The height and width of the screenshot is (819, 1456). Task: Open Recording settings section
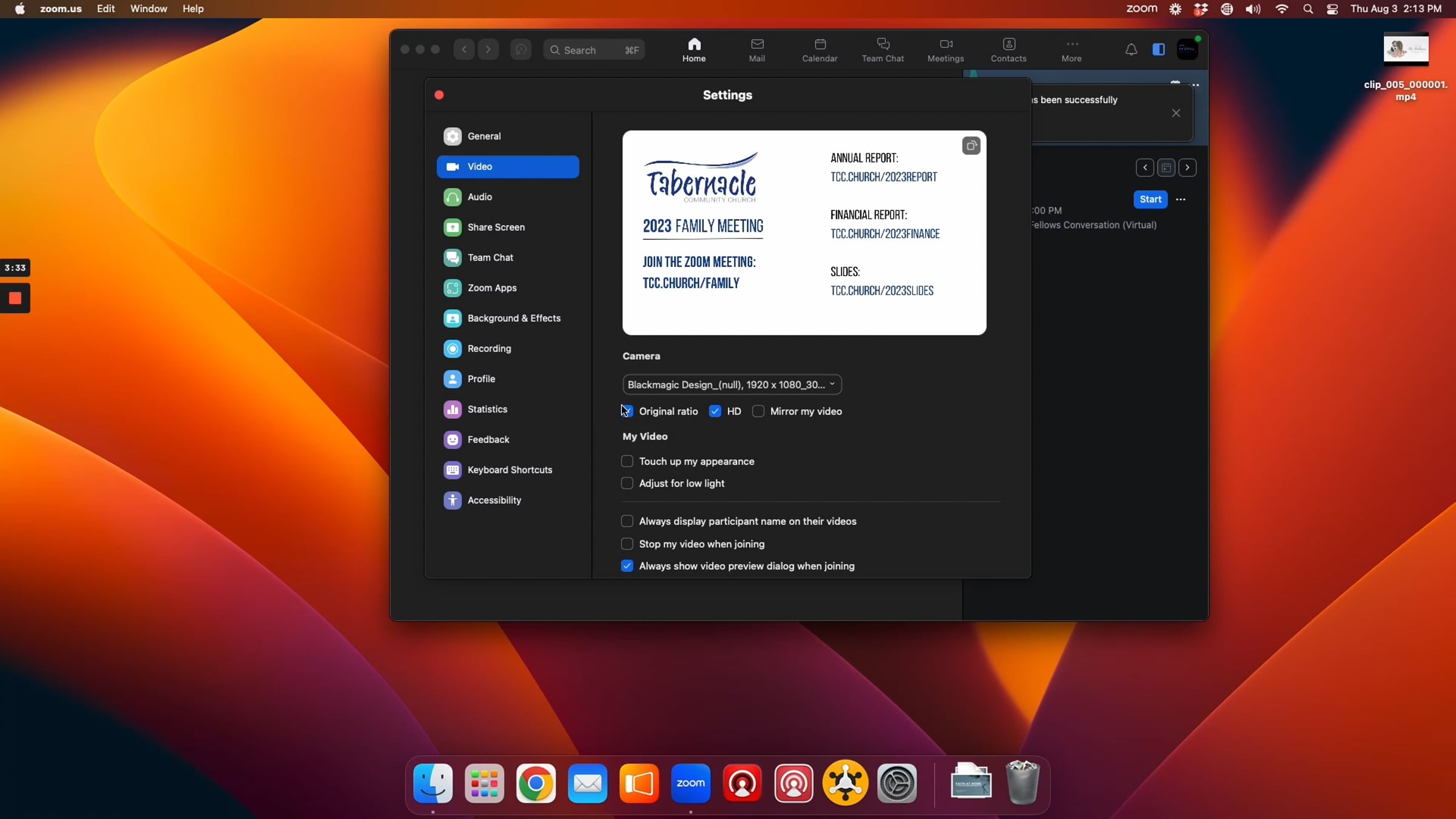pos(489,348)
